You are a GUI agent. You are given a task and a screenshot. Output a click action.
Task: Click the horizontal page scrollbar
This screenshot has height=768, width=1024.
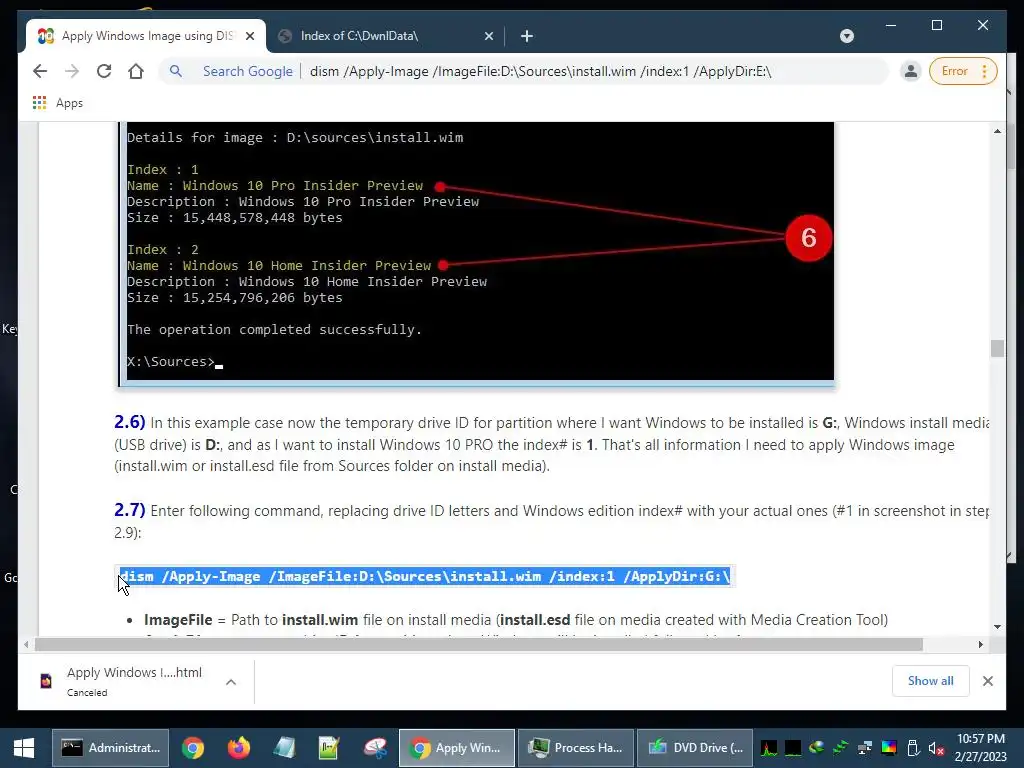(x=479, y=645)
